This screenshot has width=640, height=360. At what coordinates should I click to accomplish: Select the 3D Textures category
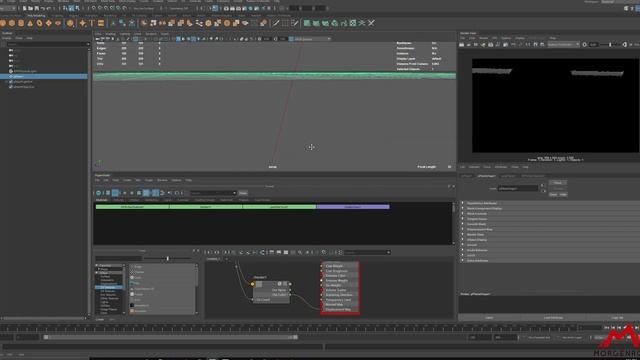108,291
